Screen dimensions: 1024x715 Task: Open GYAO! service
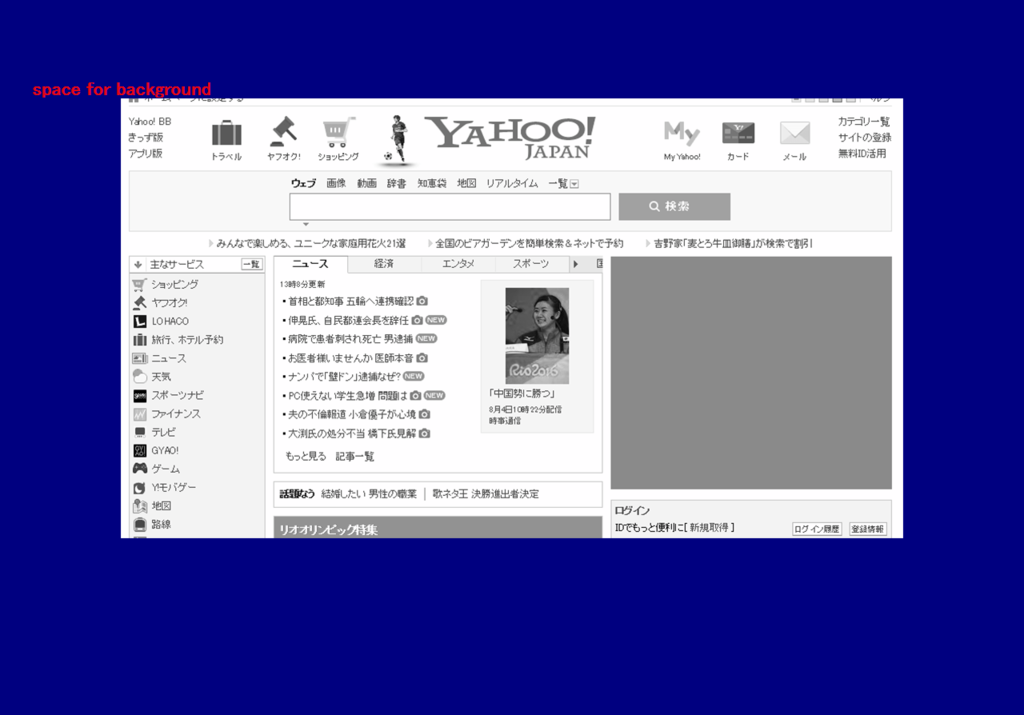(165, 451)
